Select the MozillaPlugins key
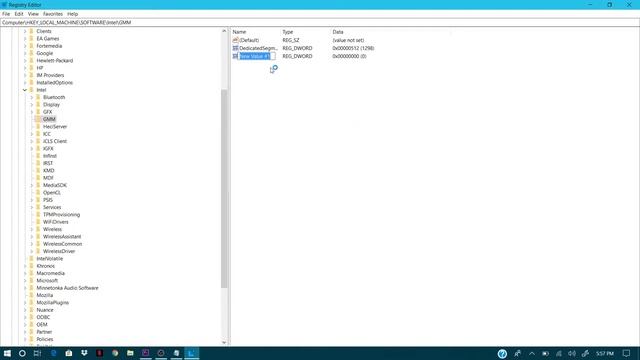 tap(53, 302)
